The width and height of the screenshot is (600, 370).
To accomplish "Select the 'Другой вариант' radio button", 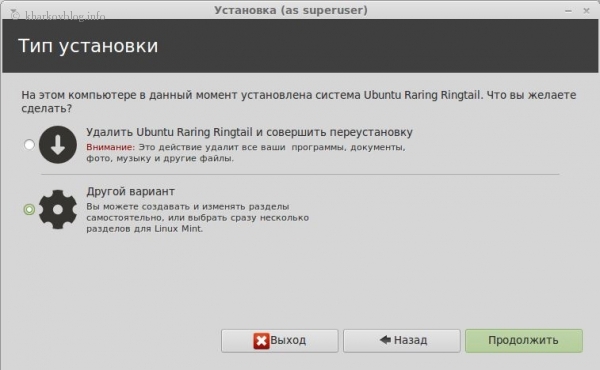I will pyautogui.click(x=29, y=209).
